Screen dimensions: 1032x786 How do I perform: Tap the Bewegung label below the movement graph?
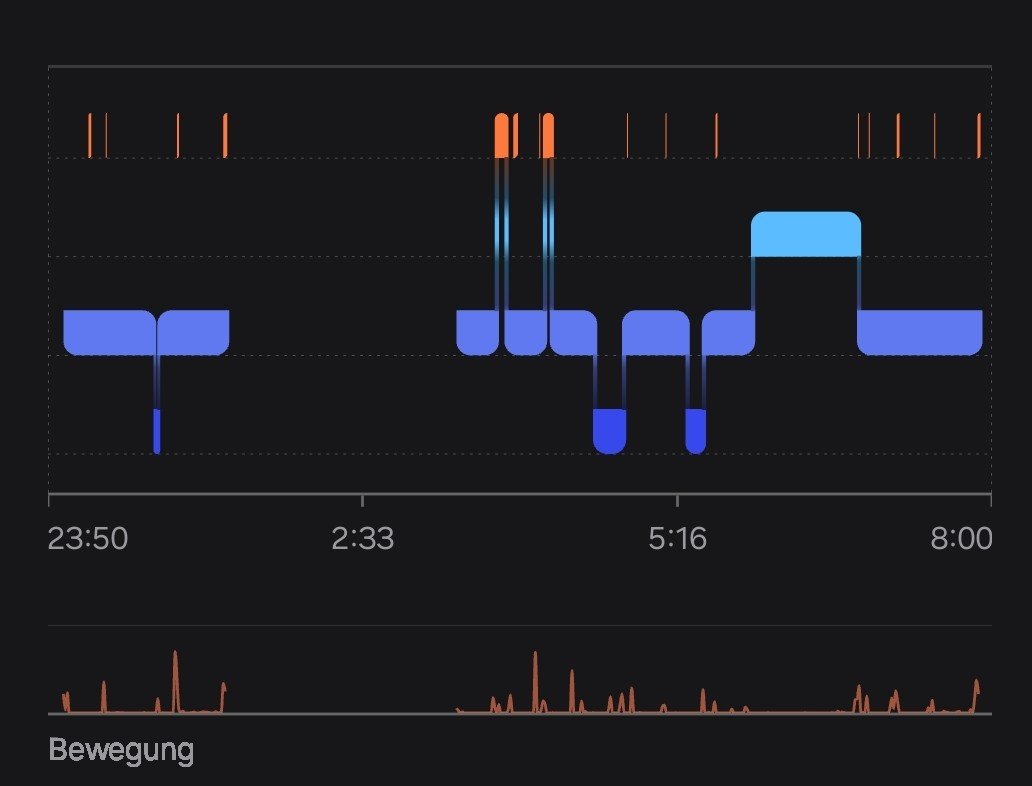(121, 750)
